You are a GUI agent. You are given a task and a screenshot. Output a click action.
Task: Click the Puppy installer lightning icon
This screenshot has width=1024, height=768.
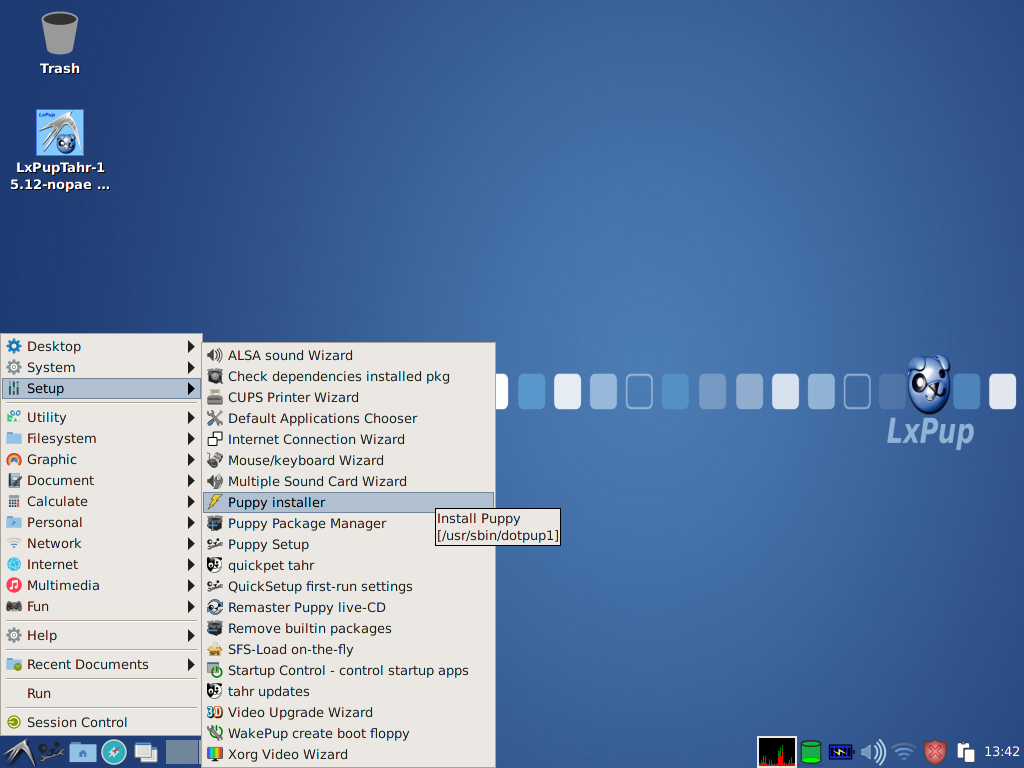[x=215, y=502]
